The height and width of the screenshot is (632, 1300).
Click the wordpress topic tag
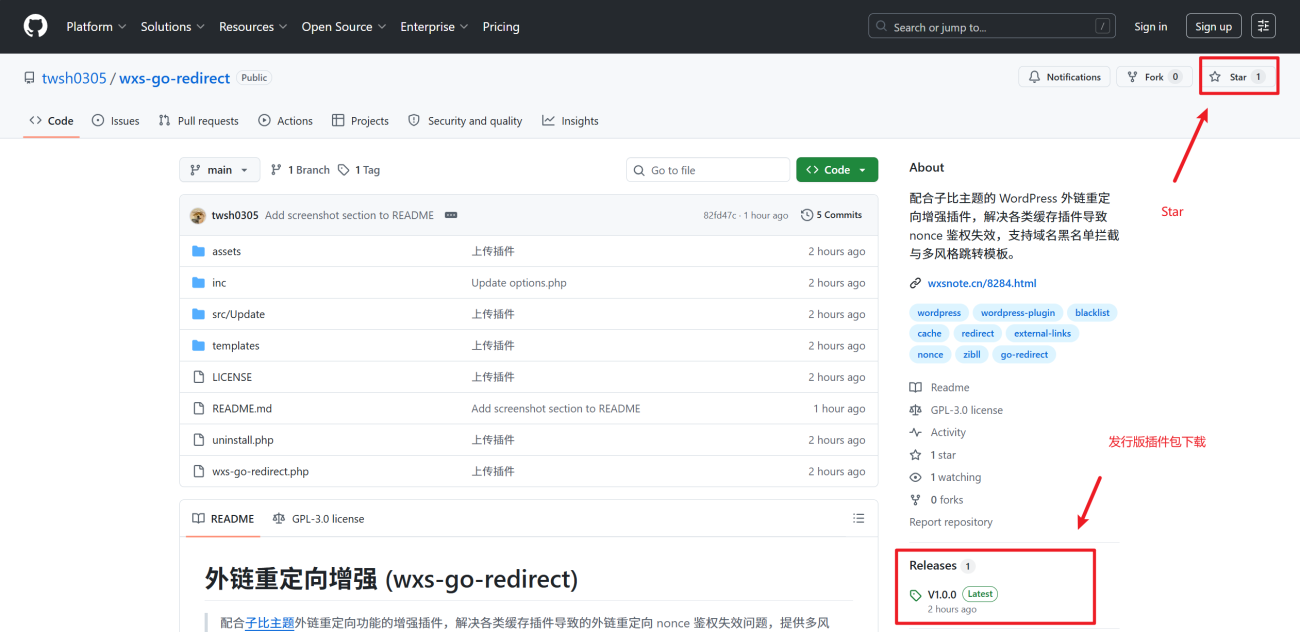939,313
